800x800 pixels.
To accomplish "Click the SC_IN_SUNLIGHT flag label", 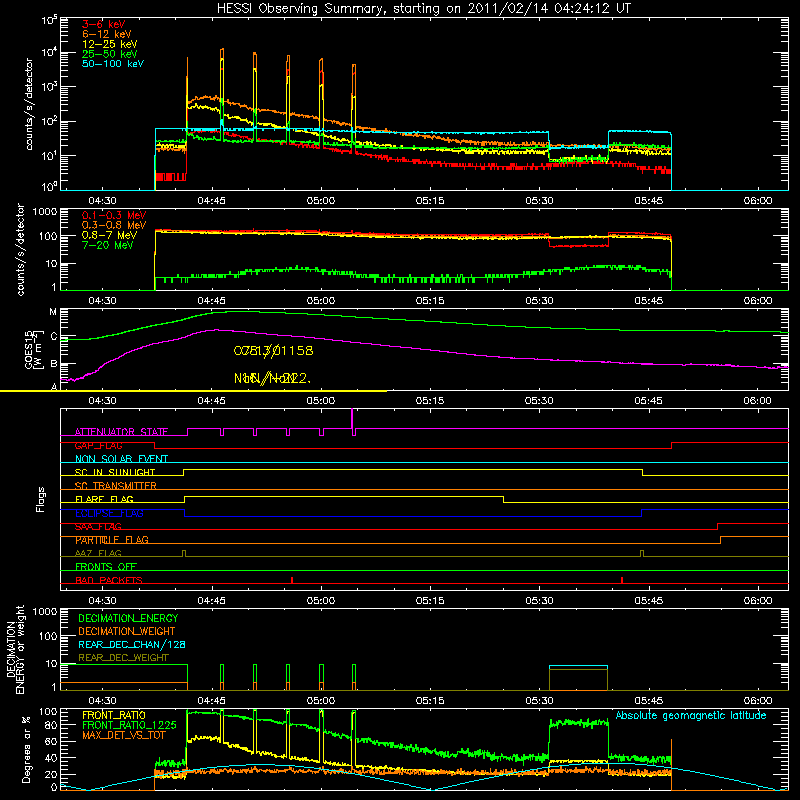I will [x=115, y=472].
